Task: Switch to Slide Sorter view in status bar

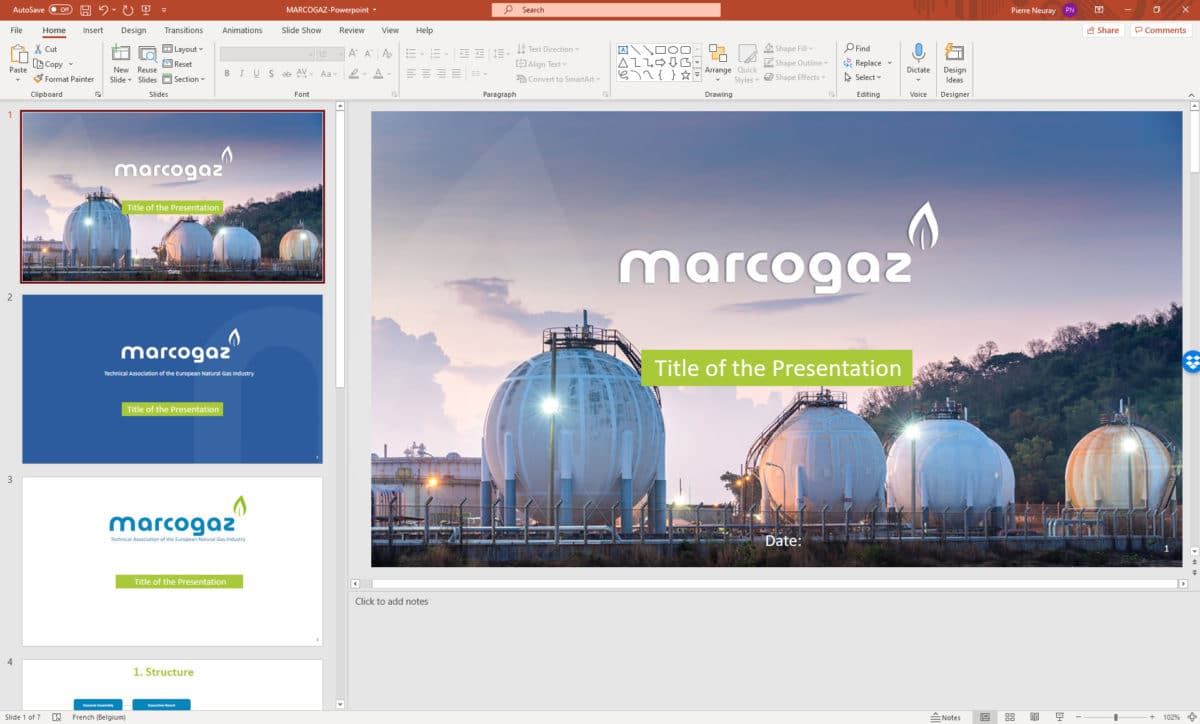Action: pos(1008,717)
